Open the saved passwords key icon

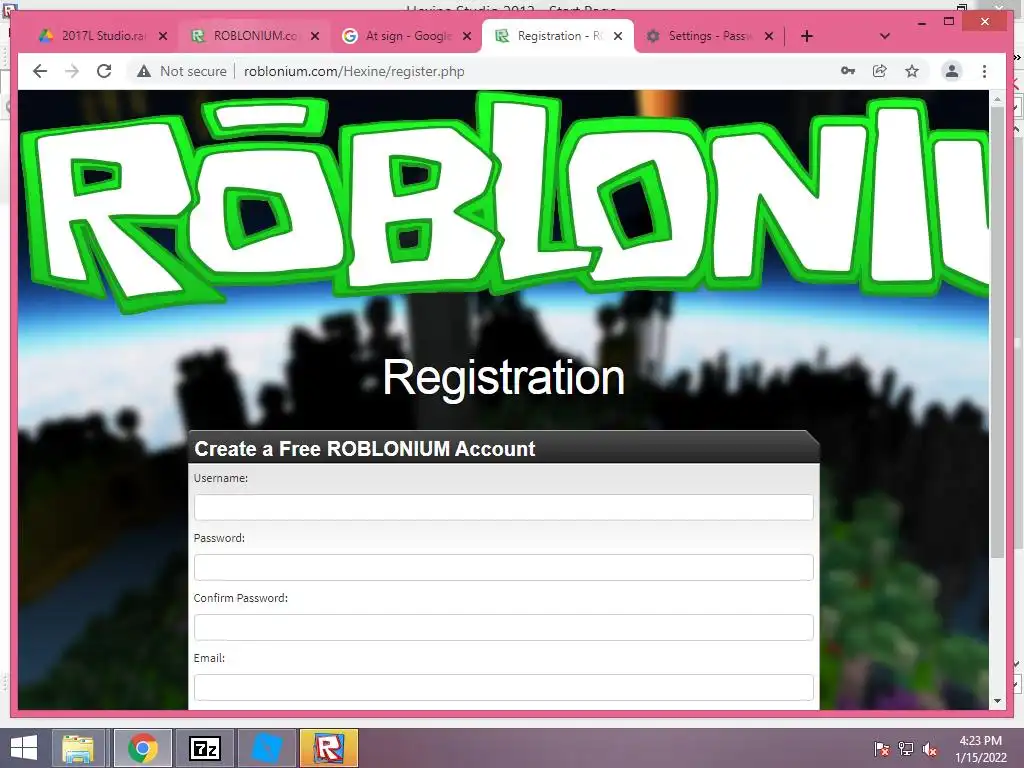848,71
